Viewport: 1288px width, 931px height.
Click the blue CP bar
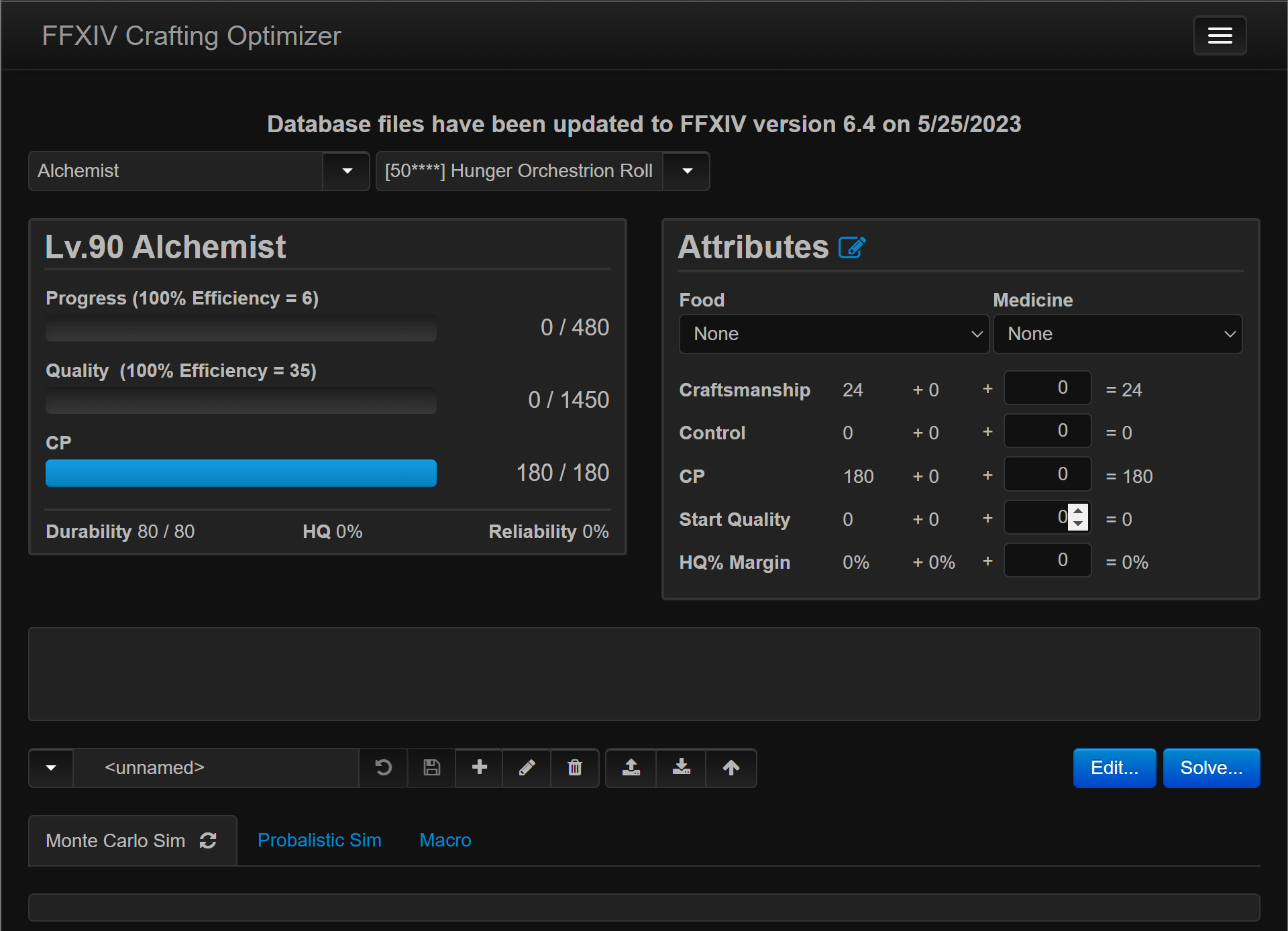coord(241,473)
